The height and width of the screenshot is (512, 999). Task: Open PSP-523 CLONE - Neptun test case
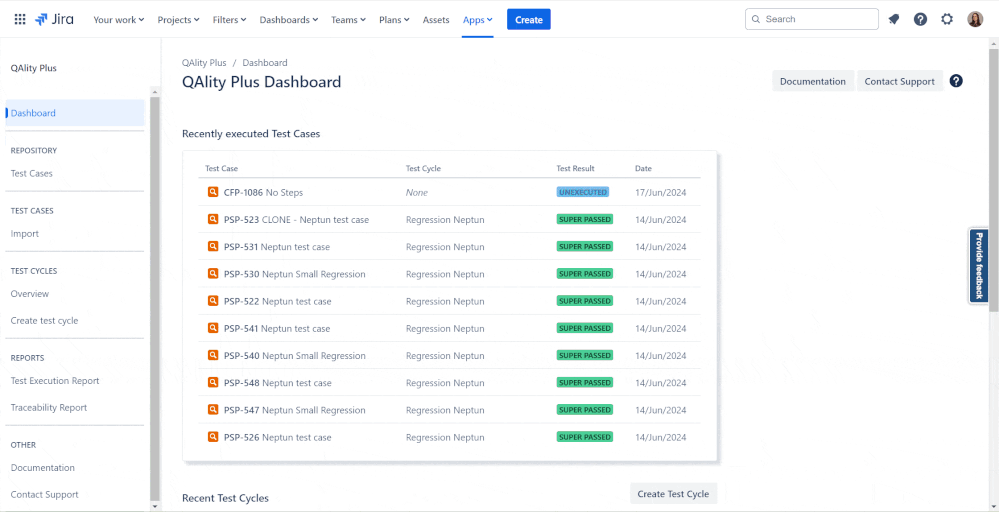pos(296,220)
